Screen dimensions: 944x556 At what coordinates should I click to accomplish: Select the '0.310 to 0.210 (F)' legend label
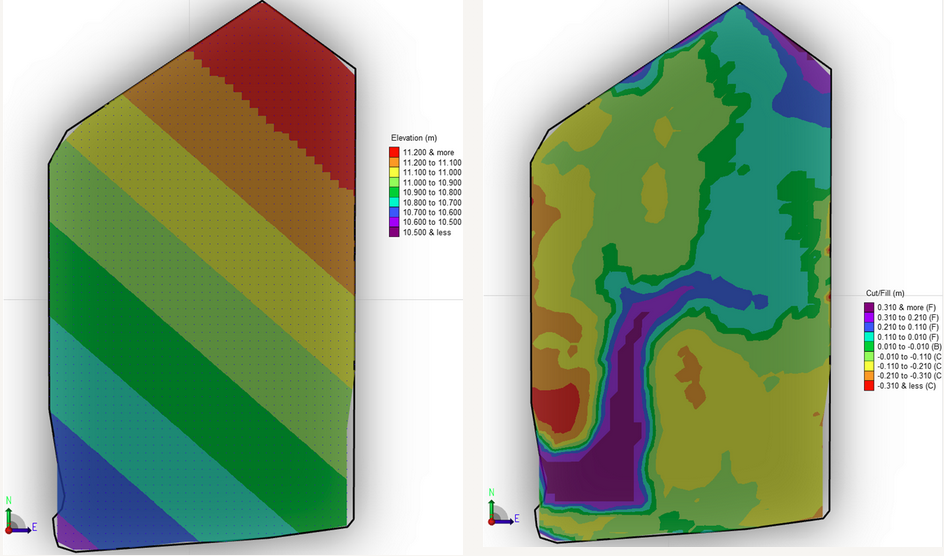pos(908,317)
